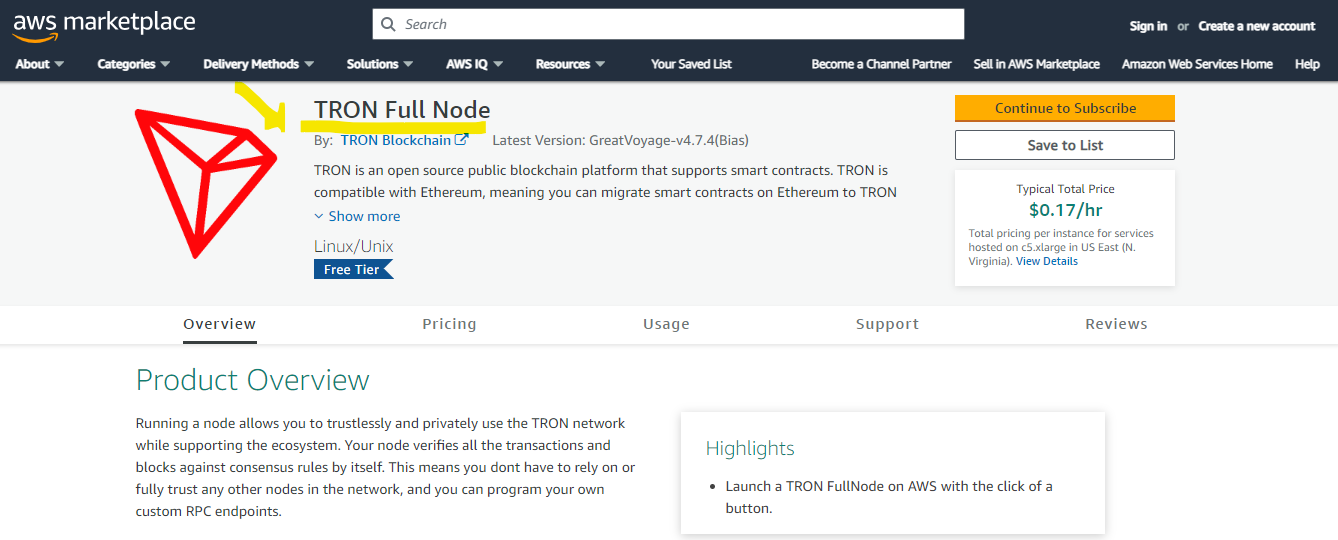Image resolution: width=1338 pixels, height=540 pixels.
Task: Click the search magnifier icon
Action: tap(390, 24)
